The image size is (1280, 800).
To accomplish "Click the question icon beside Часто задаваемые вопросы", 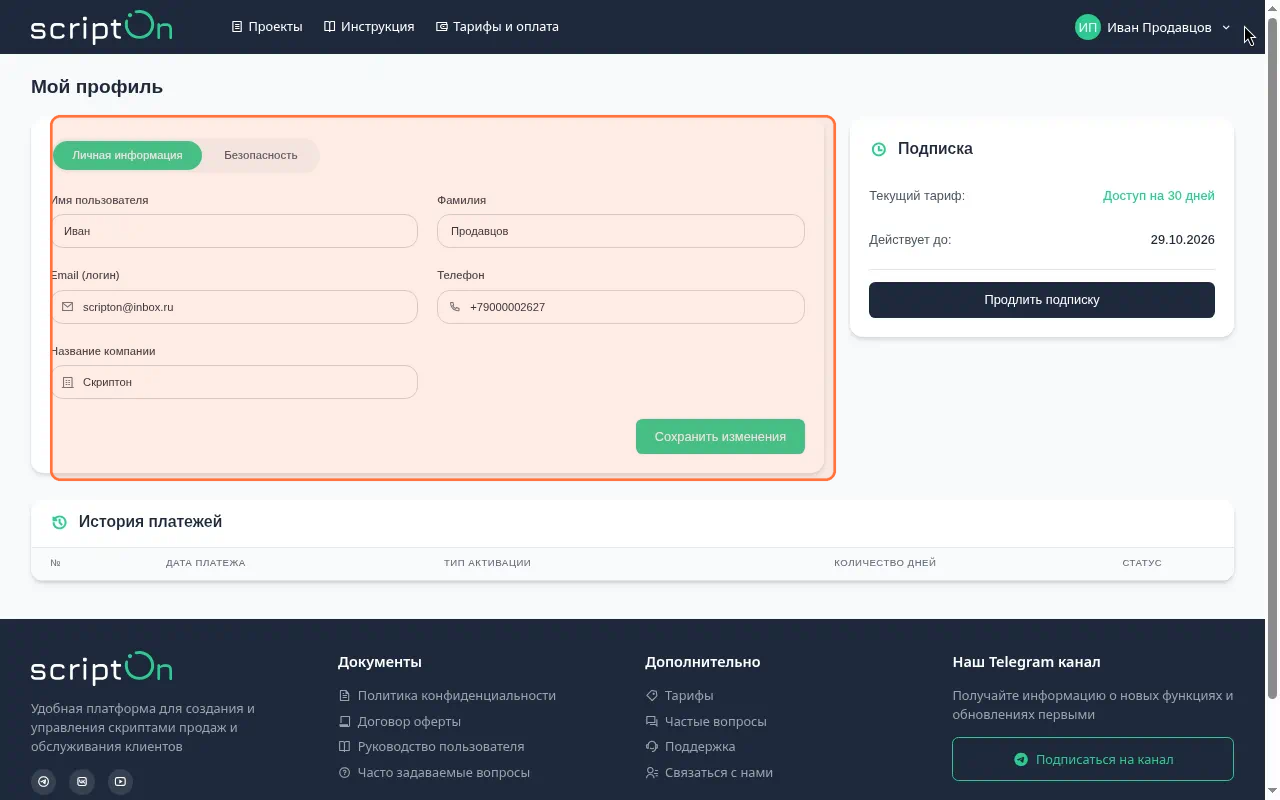I will pos(344,773).
